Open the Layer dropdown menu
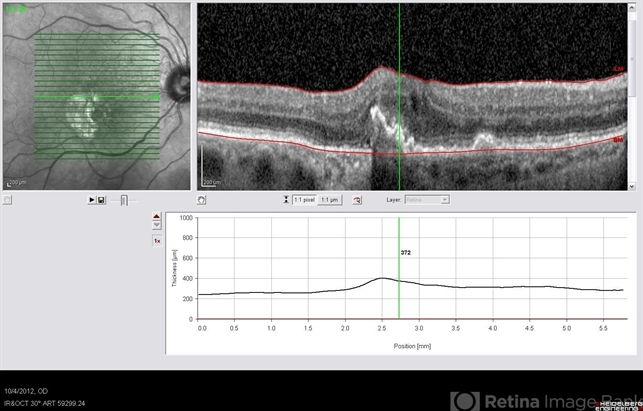The image size is (643, 411). coord(431,200)
